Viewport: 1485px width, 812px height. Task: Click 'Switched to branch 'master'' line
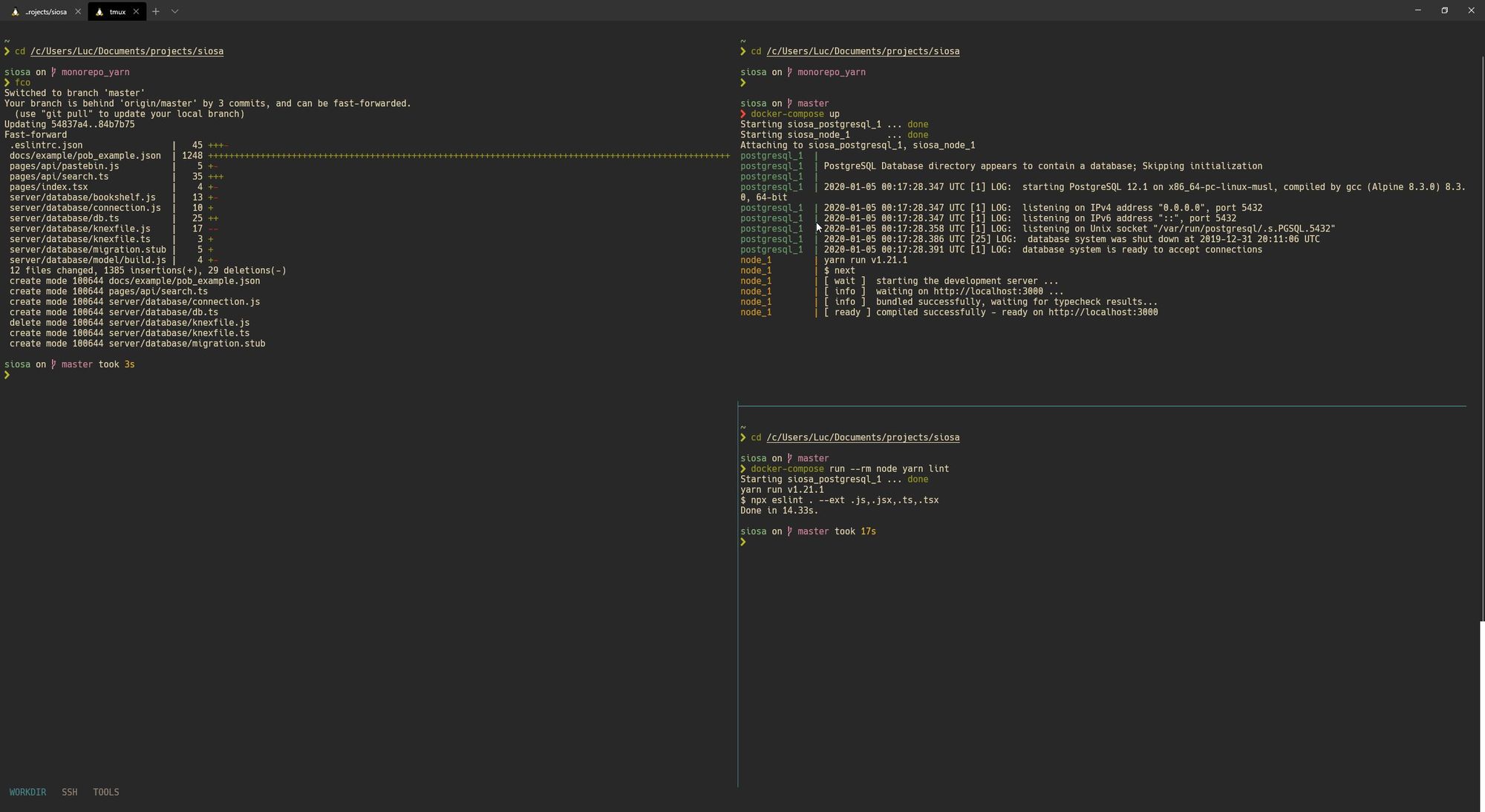74,94
